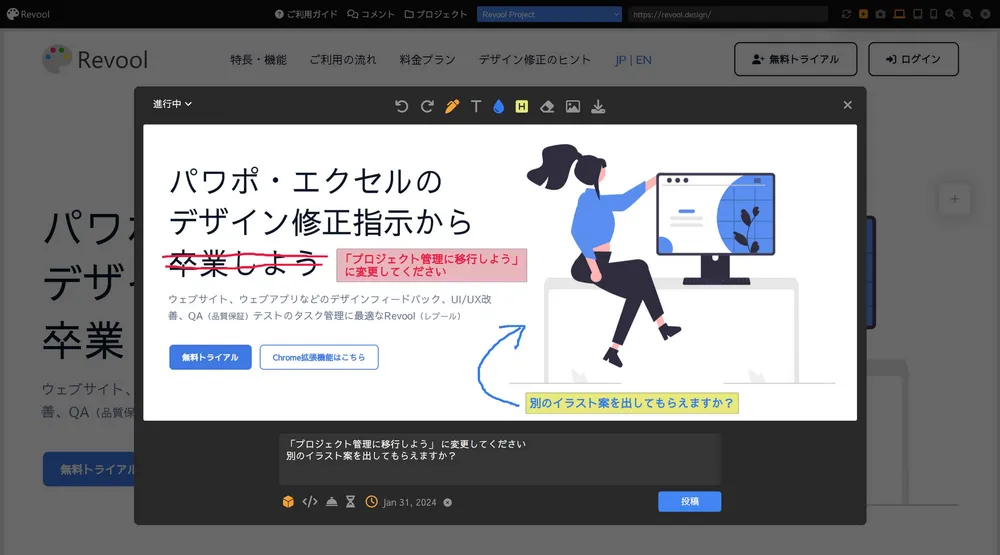Select the T text tool
This screenshot has height=555, width=1000.
point(476,107)
